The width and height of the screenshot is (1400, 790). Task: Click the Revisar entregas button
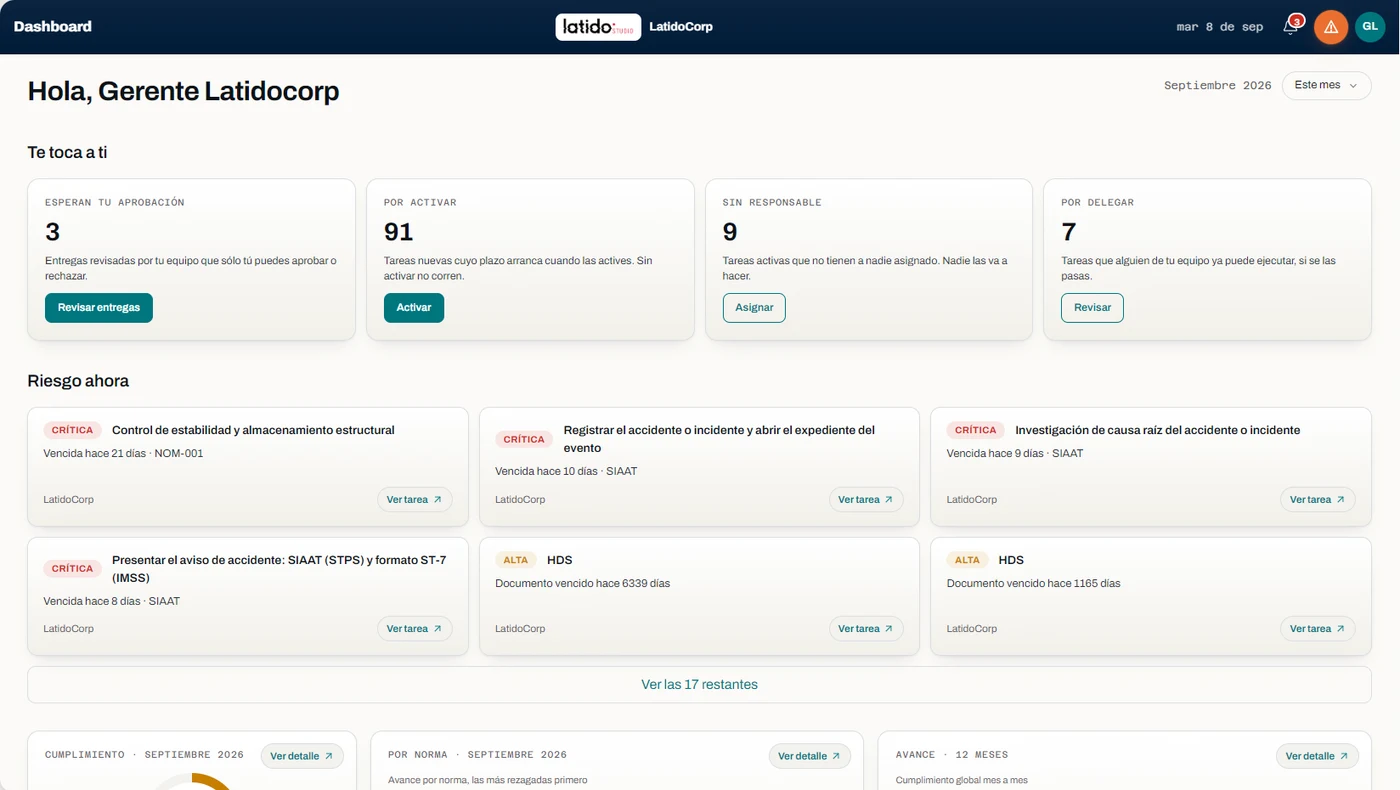pyautogui.click(x=99, y=308)
